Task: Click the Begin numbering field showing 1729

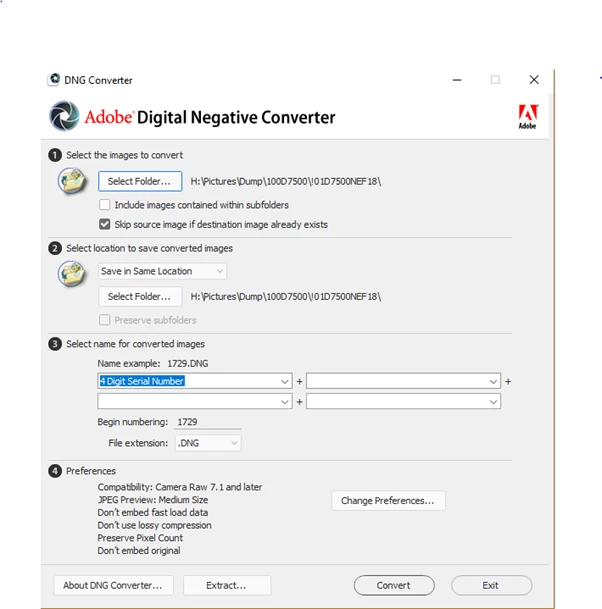Action: 208,422
